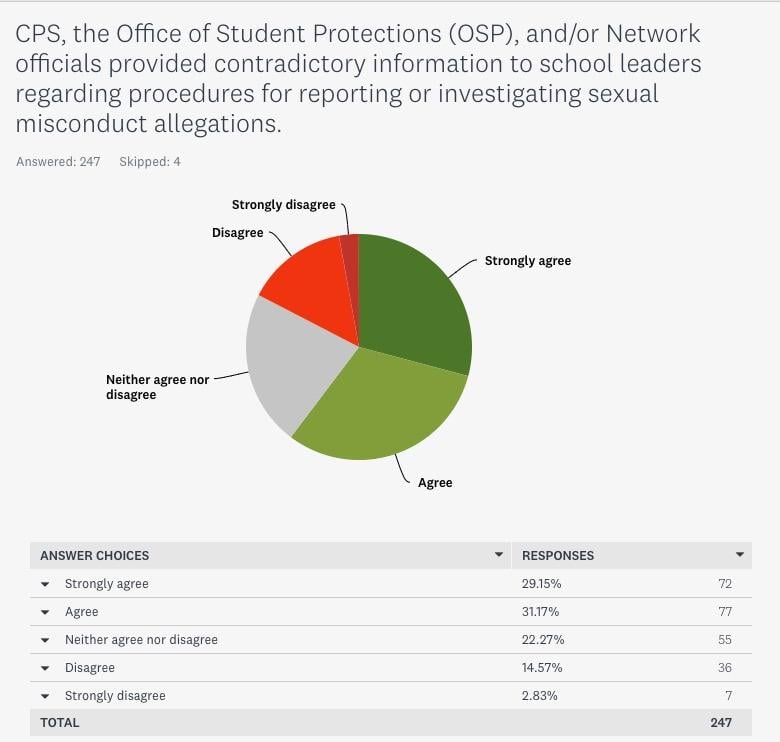Select the Agree label below the pie
Image resolution: width=780 pixels, height=742 pixels.
(435, 483)
